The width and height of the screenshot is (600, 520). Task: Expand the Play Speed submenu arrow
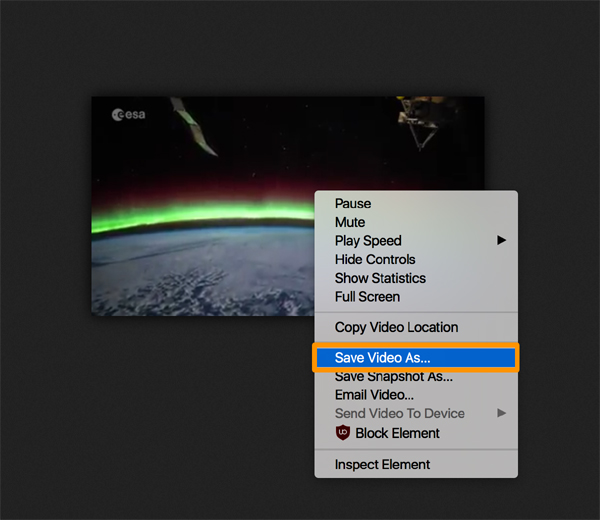click(501, 241)
